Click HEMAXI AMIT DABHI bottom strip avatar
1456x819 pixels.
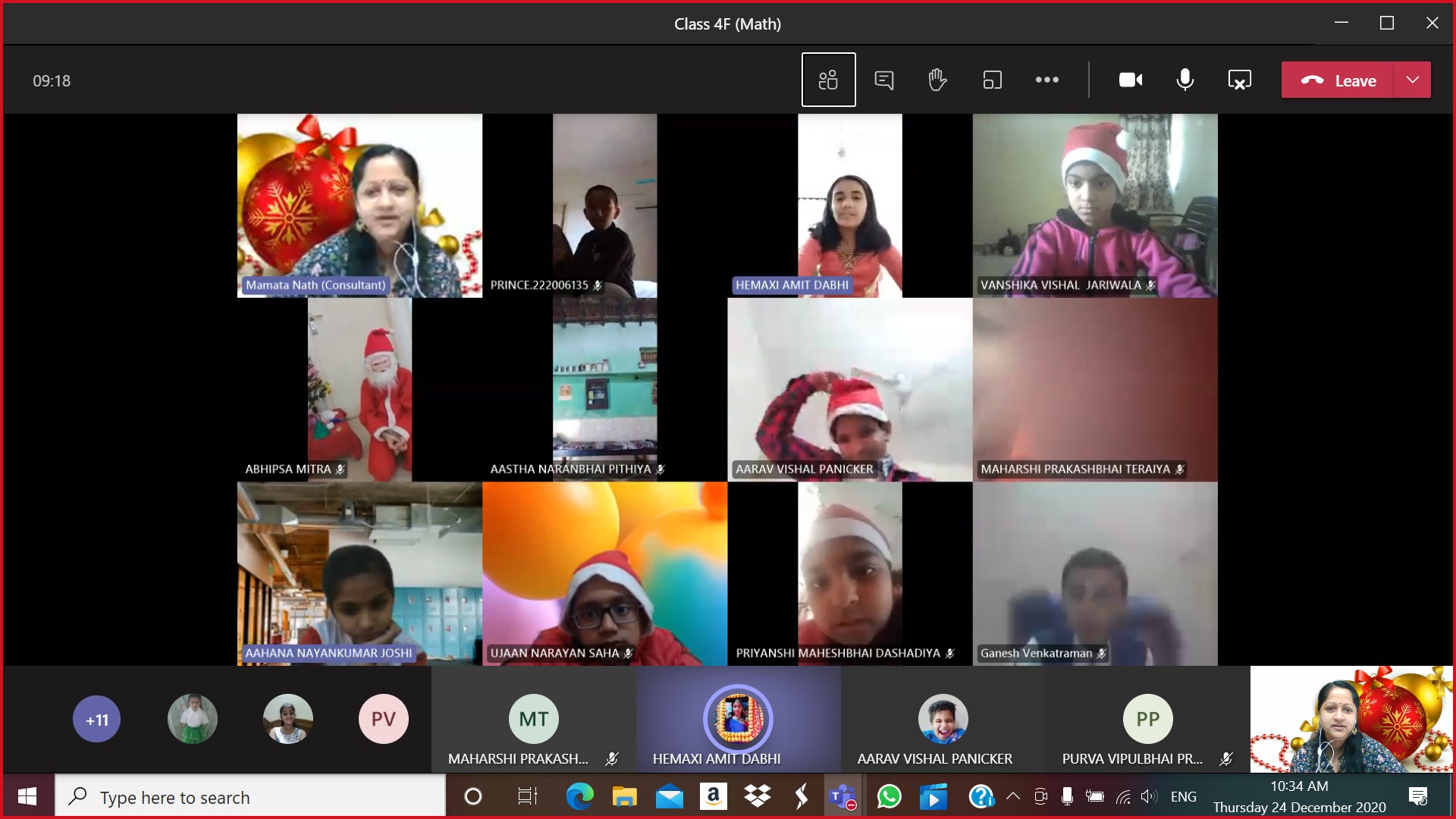coord(737,719)
